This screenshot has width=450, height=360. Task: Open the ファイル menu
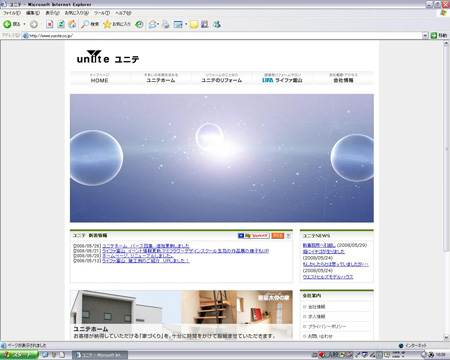point(12,13)
